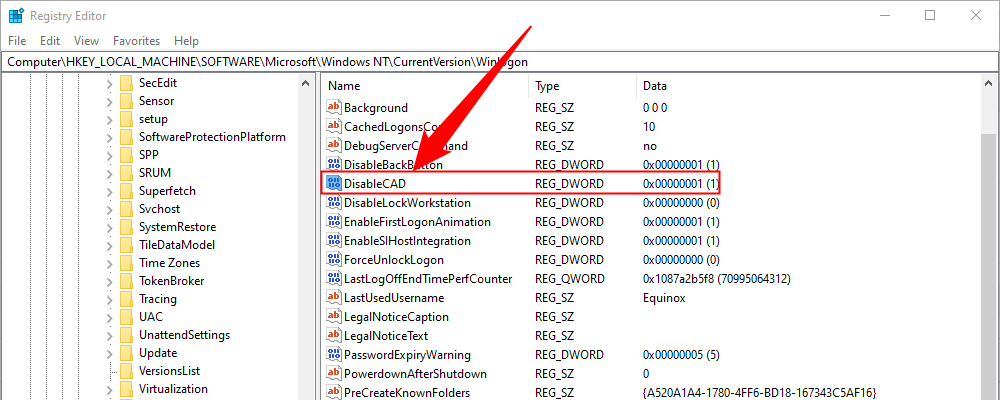Click the 0x00000005 (5) data cell
Image resolution: width=1000 pixels, height=400 pixels.
681,355
